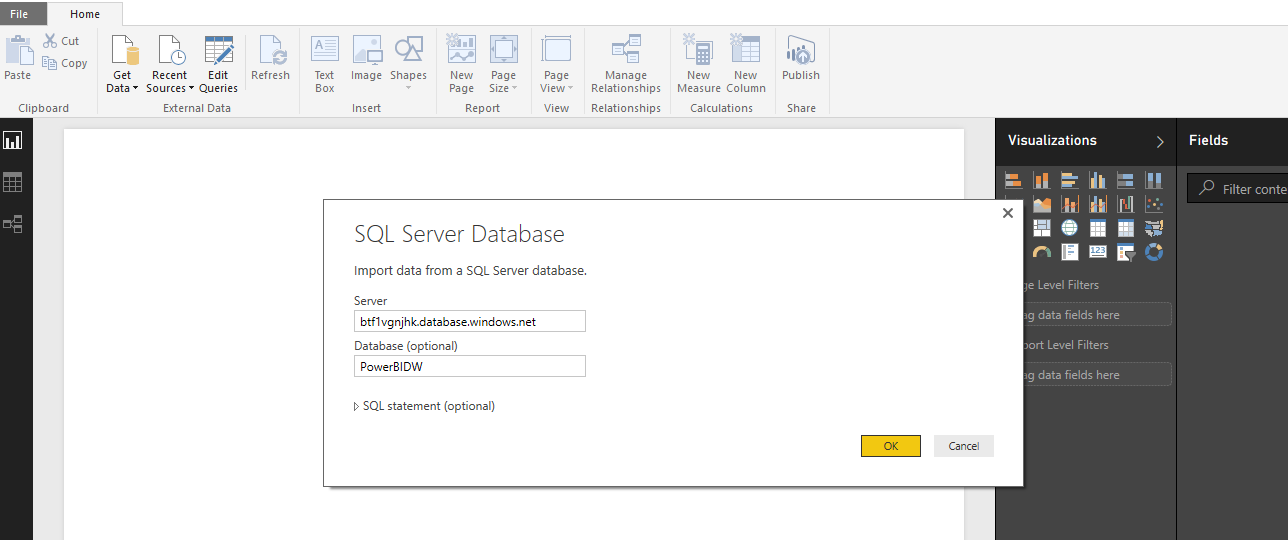The image size is (1288, 540).
Task: Open the File tab
Action: 19,14
